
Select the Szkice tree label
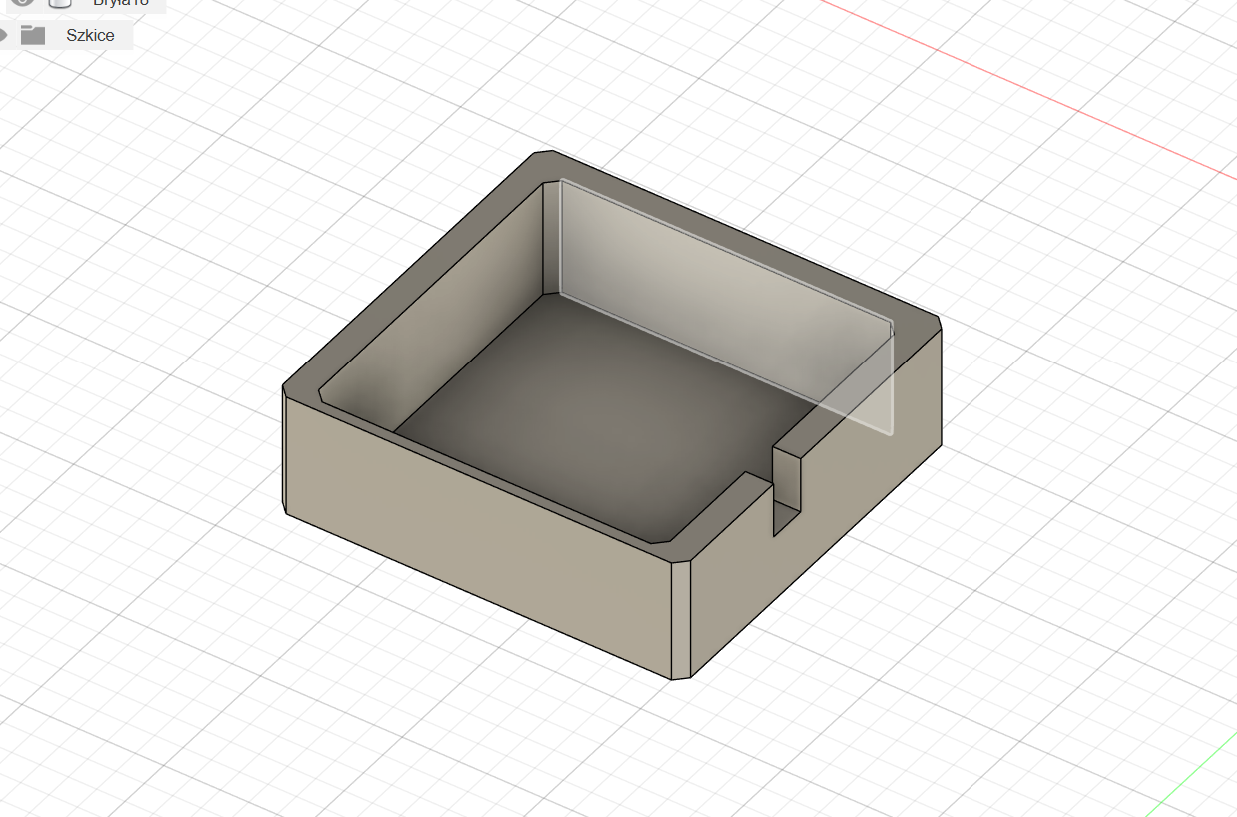click(x=90, y=35)
